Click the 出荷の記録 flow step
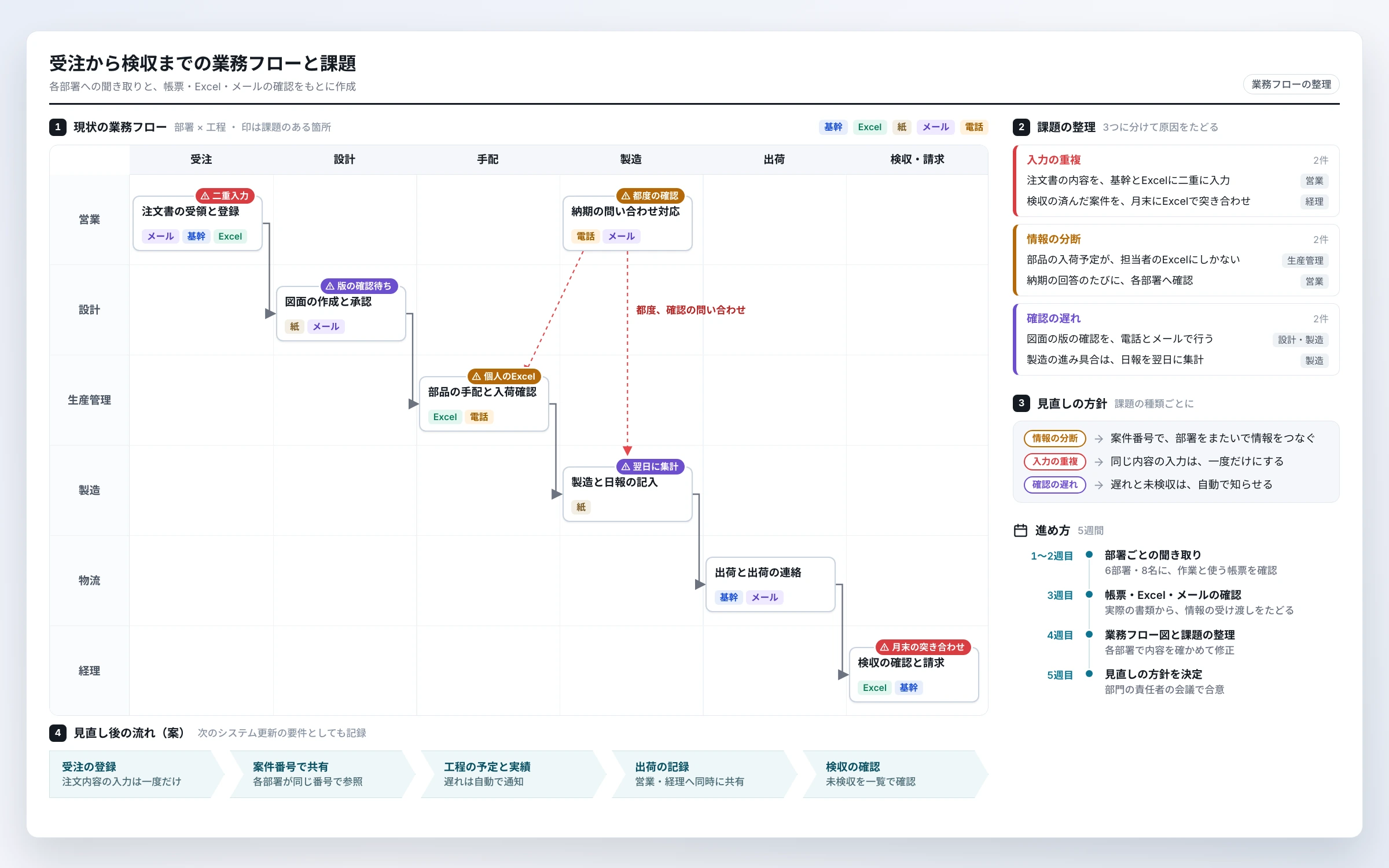Viewport: 1389px width, 868px height. [x=704, y=774]
